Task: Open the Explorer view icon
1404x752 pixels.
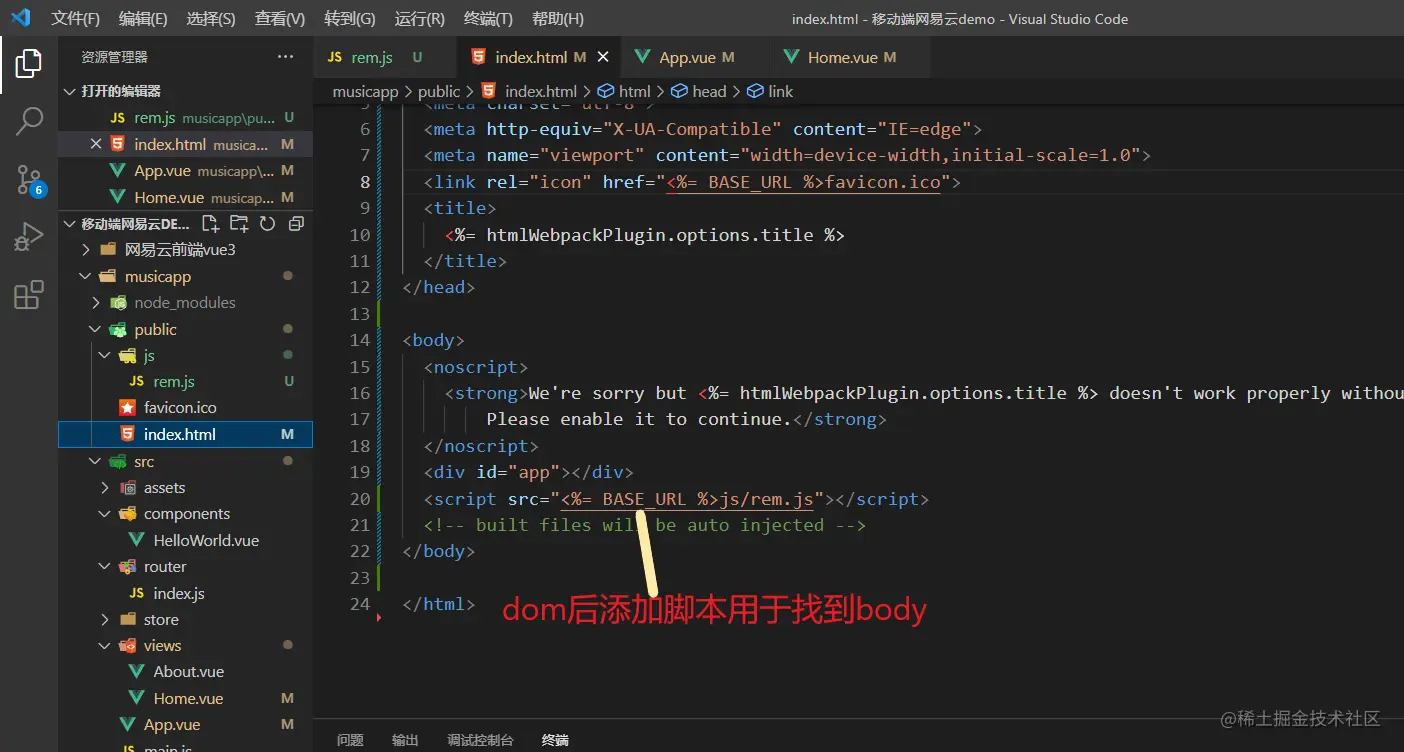Action: [x=27, y=62]
